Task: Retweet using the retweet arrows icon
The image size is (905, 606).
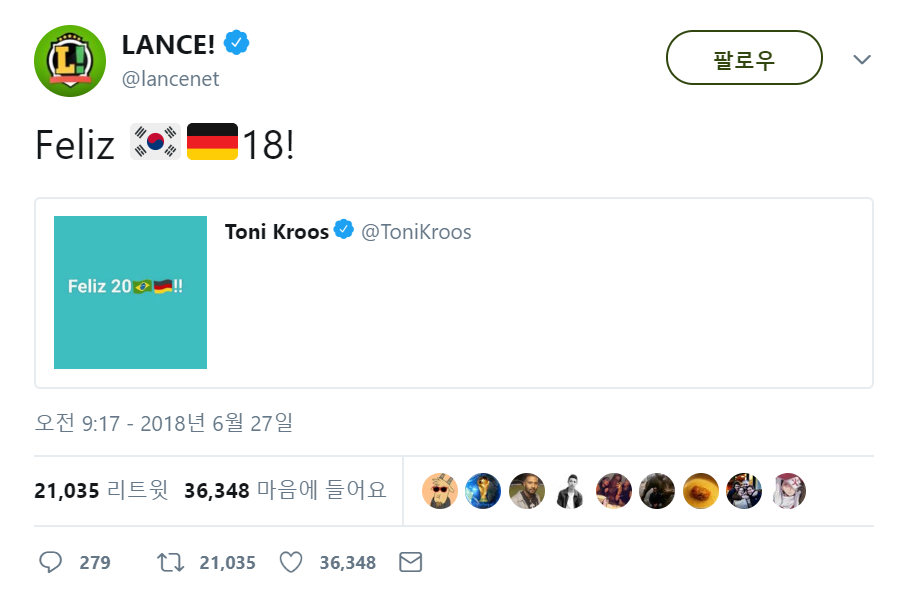Action: click(171, 562)
